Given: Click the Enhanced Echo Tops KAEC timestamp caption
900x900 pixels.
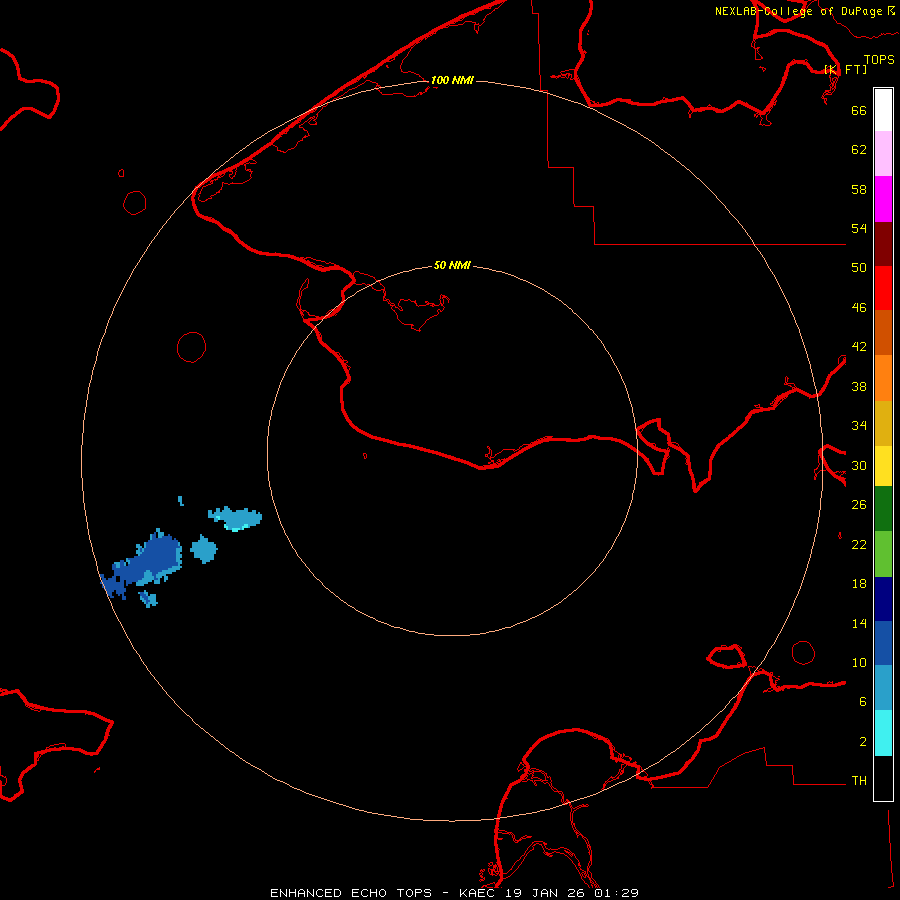Looking at the screenshot, I should (x=454, y=893).
